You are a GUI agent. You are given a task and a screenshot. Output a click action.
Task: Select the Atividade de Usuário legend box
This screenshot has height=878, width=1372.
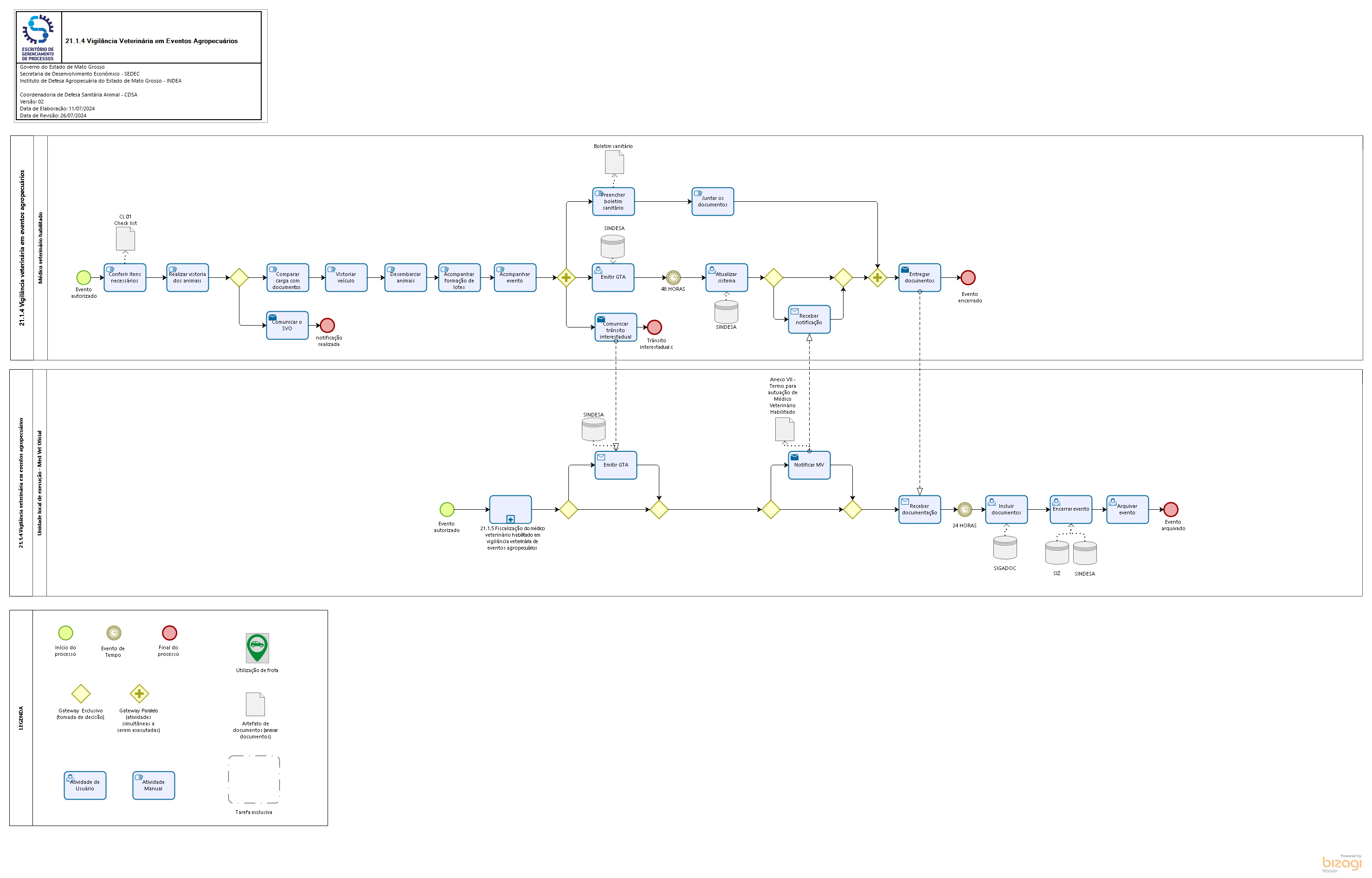[85, 786]
